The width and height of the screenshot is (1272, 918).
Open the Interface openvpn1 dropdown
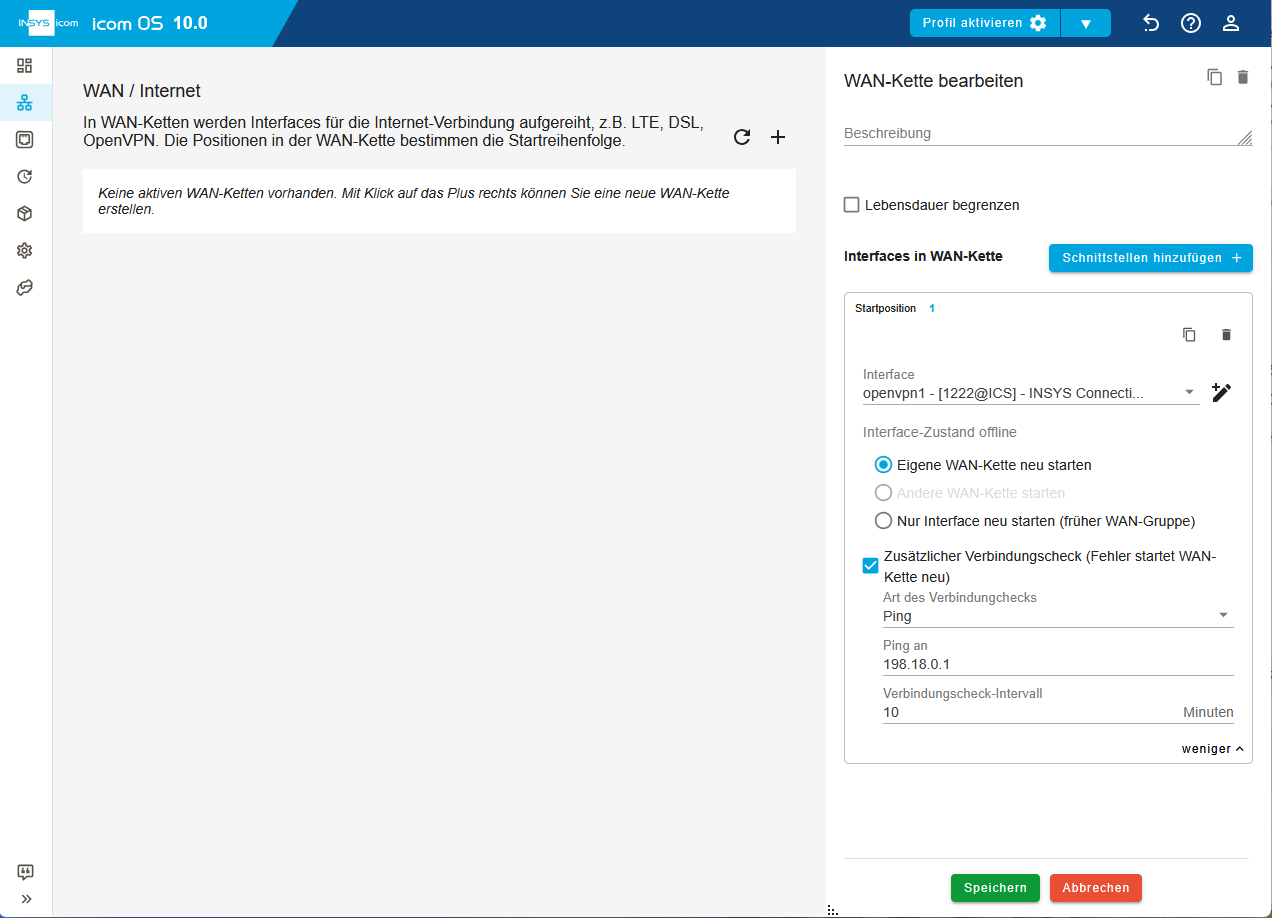(1031, 393)
